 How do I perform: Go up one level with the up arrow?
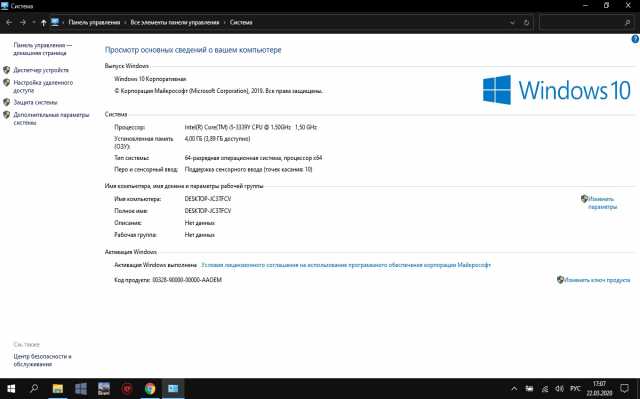tap(43, 22)
